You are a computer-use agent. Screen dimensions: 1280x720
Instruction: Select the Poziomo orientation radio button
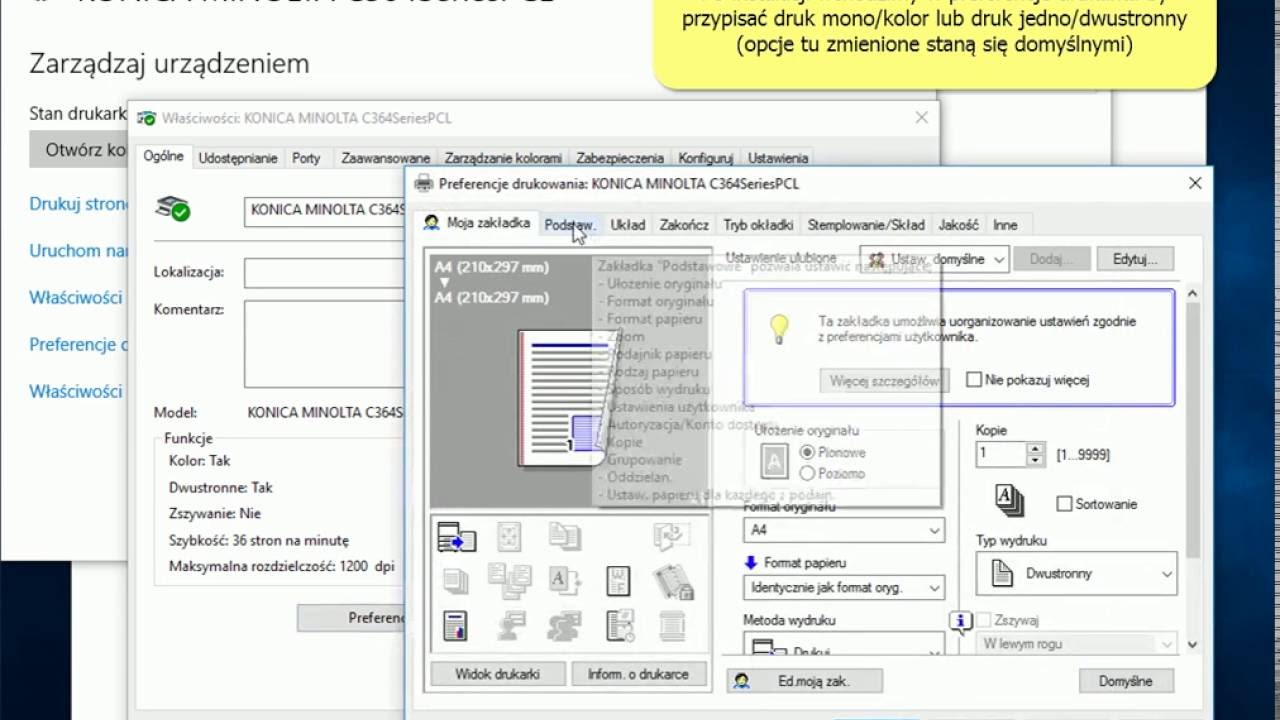pyautogui.click(x=808, y=473)
